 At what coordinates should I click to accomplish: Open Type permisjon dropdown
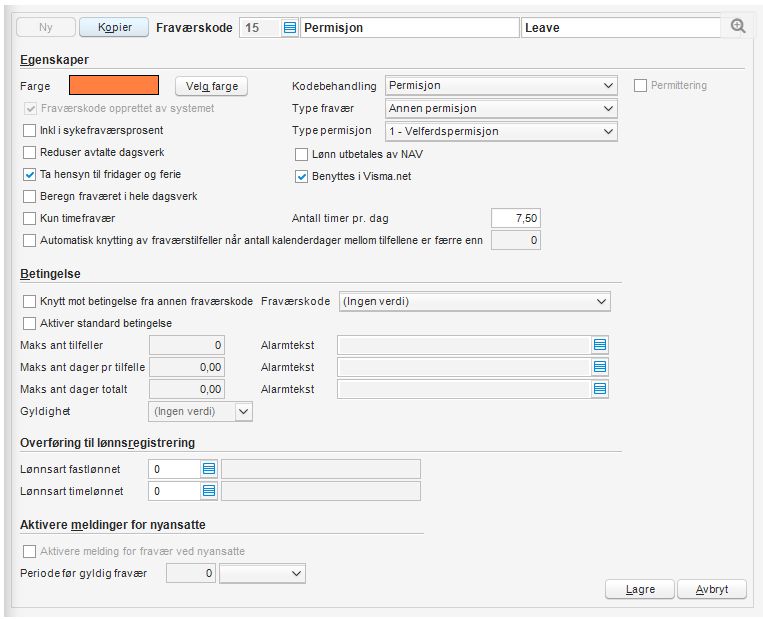point(501,131)
